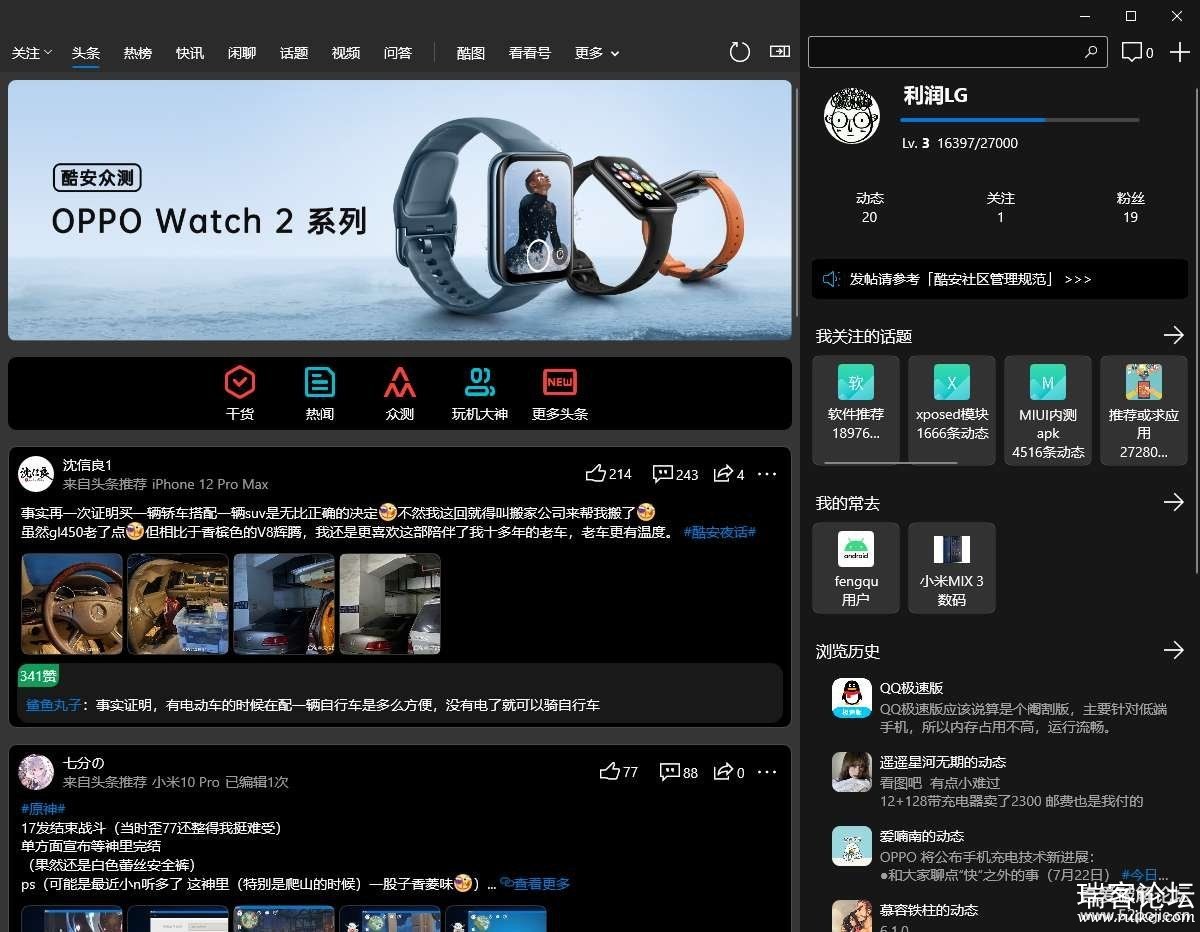Switch to the 闲聊 tab
The image size is (1200, 932).
pyautogui.click(x=242, y=53)
